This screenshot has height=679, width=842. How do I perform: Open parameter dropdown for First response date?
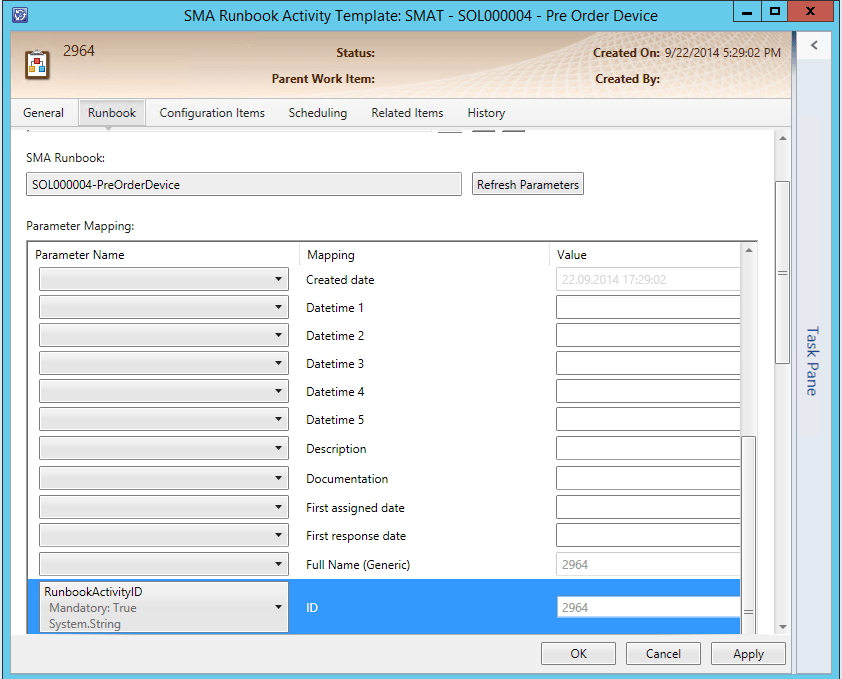click(164, 535)
